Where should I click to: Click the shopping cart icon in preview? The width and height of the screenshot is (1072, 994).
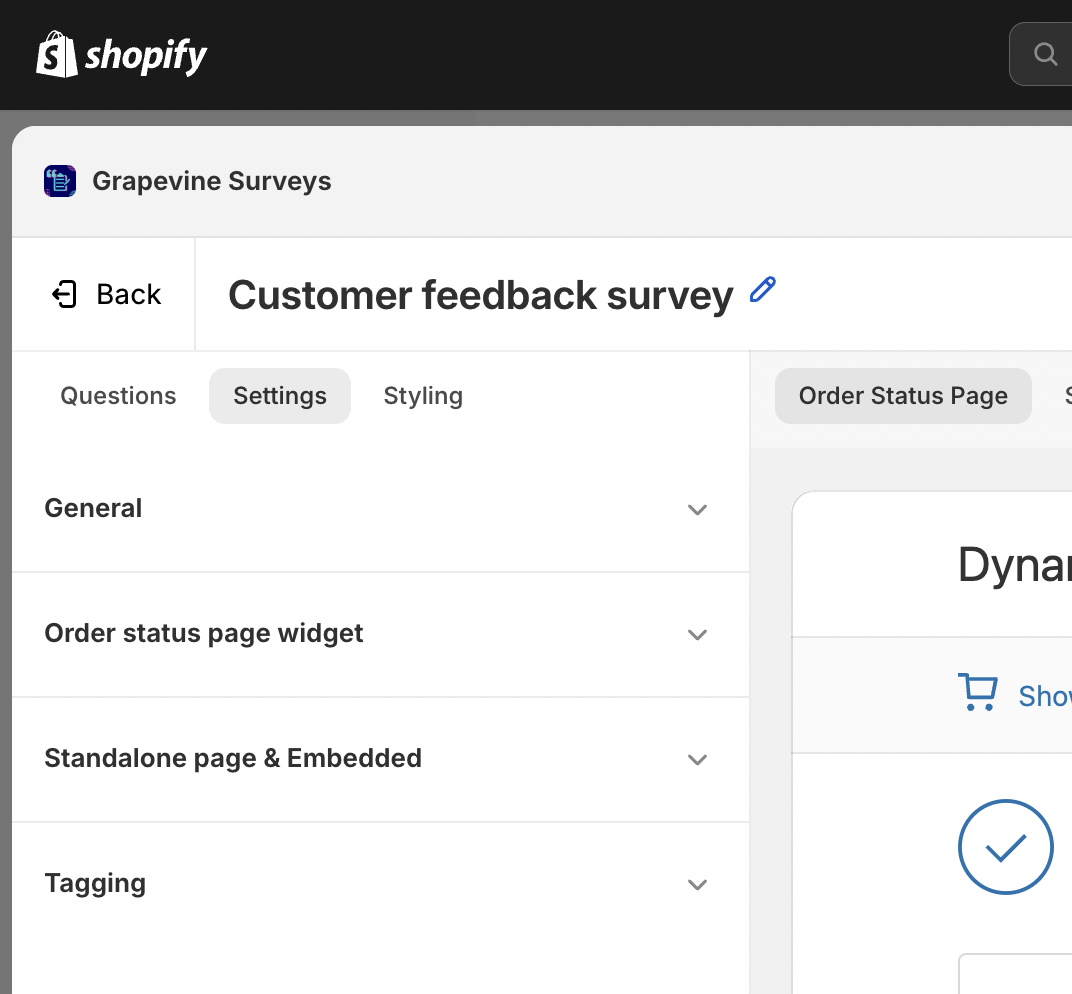tap(977, 693)
